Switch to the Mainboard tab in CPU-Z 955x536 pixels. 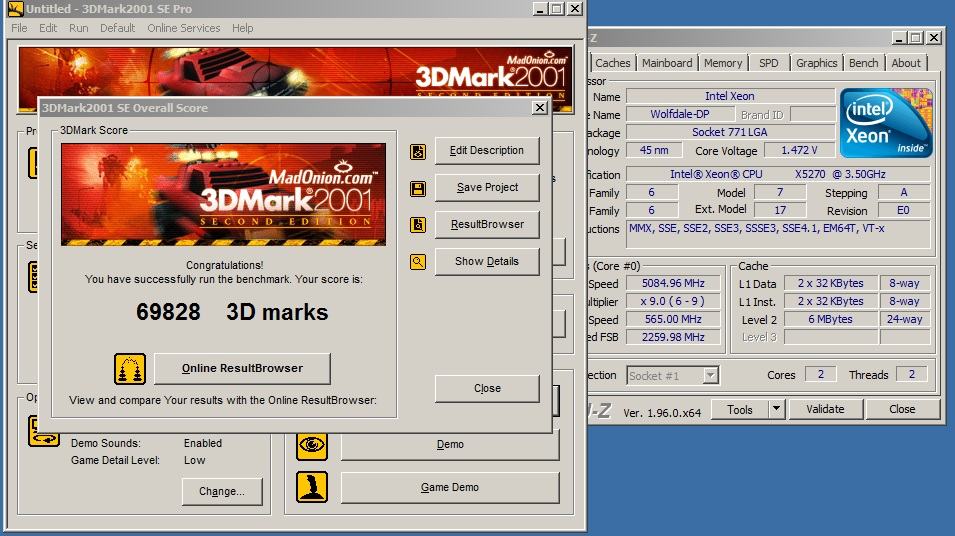(667, 63)
